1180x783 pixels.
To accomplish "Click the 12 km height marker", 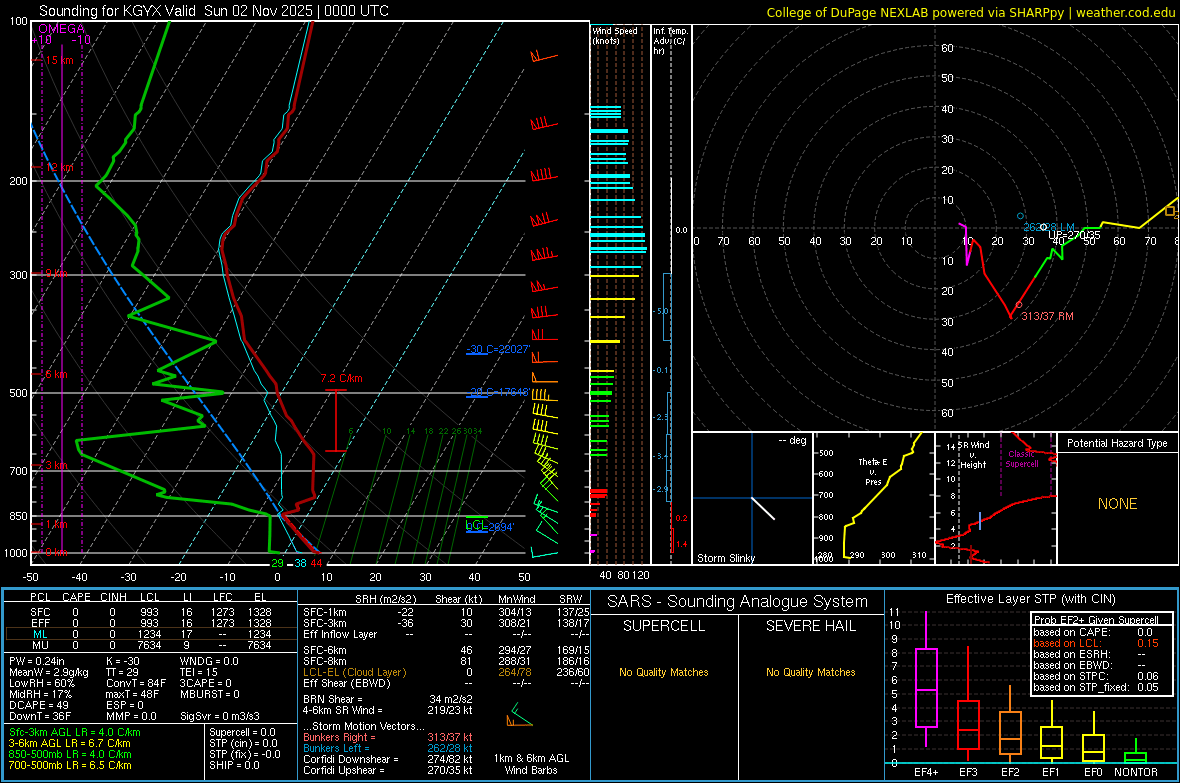I will pos(59,167).
